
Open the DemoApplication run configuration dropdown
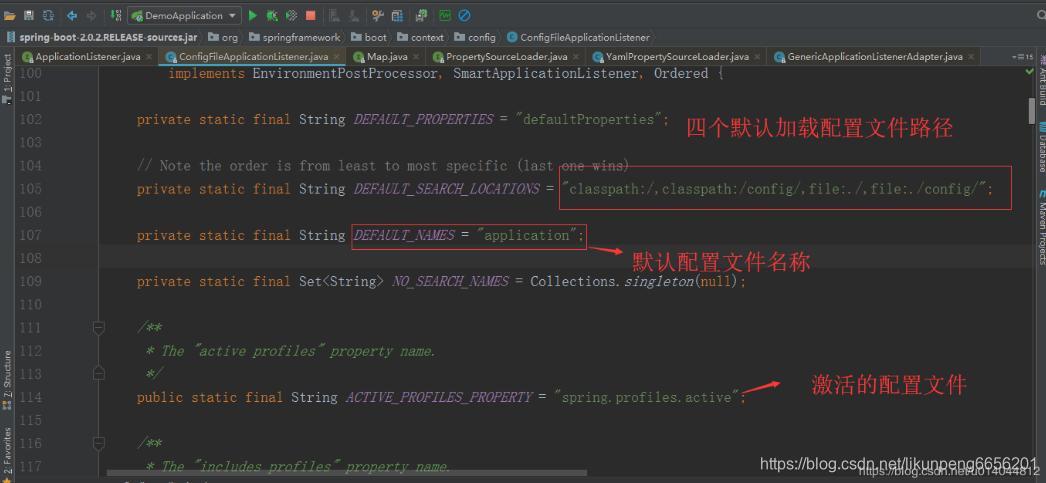pyautogui.click(x=184, y=15)
